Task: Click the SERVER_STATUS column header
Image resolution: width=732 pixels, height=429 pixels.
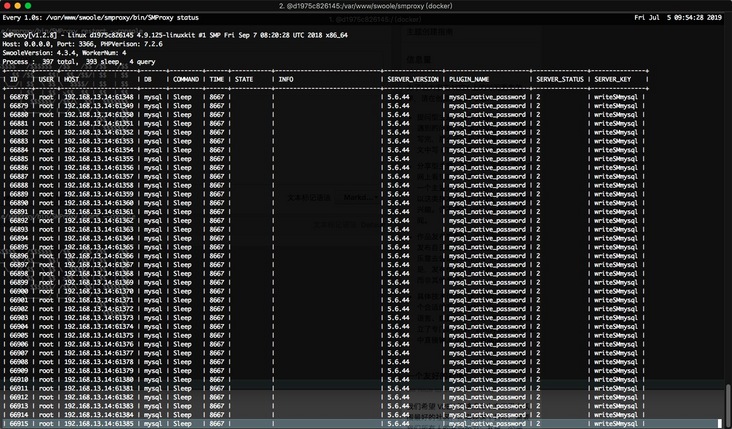Action: tap(559, 79)
